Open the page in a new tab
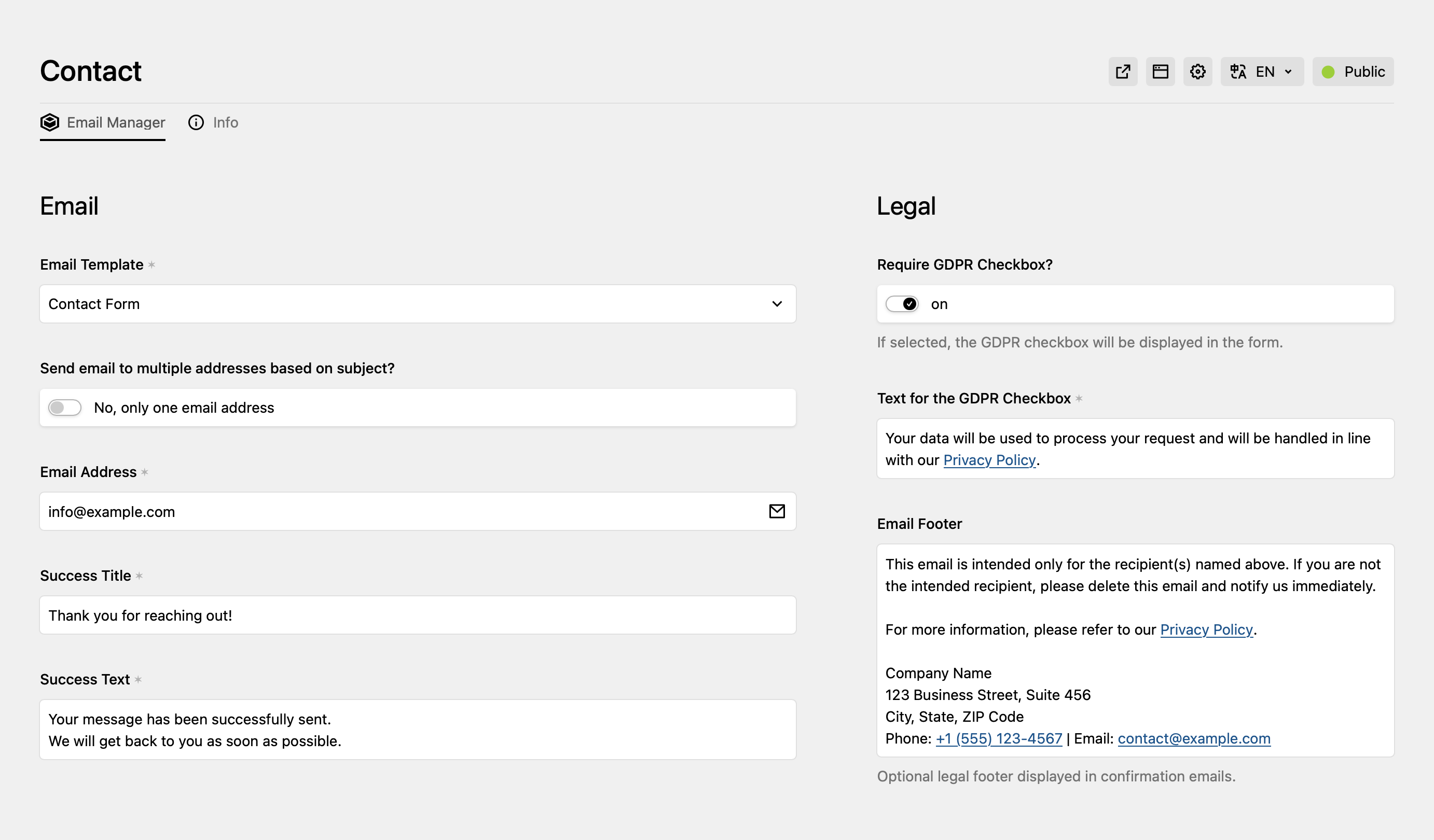 1123,71
